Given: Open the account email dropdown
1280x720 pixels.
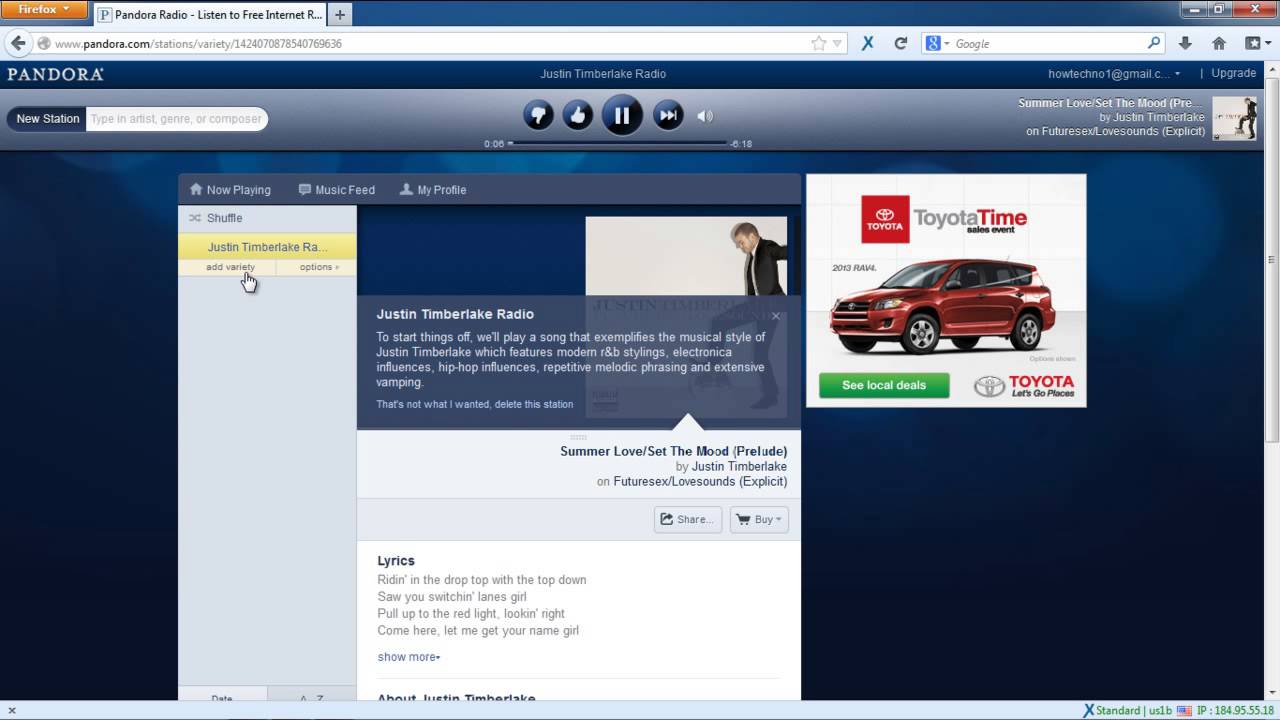Looking at the screenshot, I should click(x=1114, y=73).
